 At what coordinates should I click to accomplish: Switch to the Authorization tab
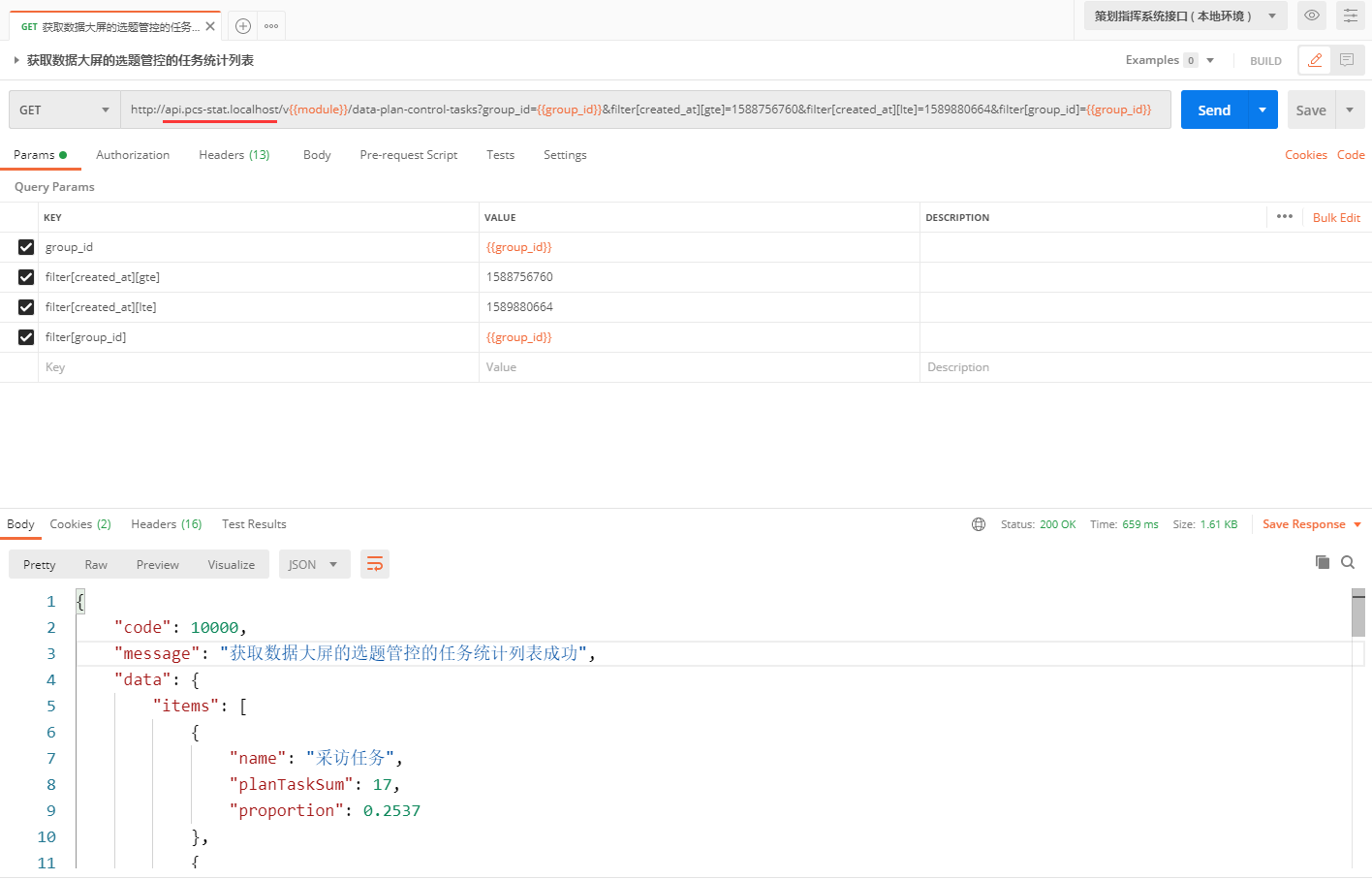(133, 155)
